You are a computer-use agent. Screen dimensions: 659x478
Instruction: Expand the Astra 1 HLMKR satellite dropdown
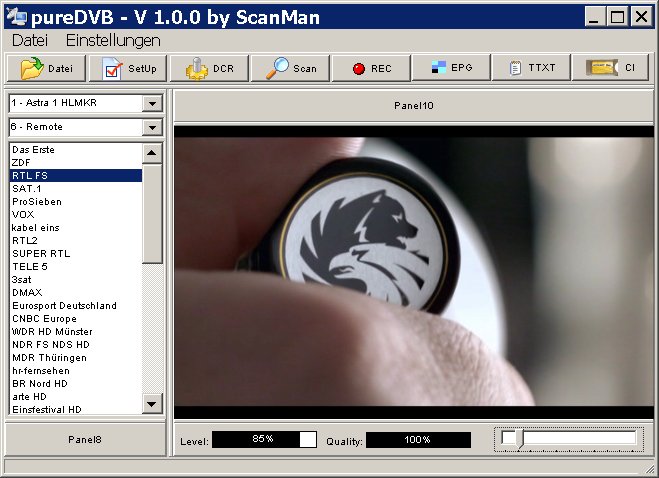152,103
